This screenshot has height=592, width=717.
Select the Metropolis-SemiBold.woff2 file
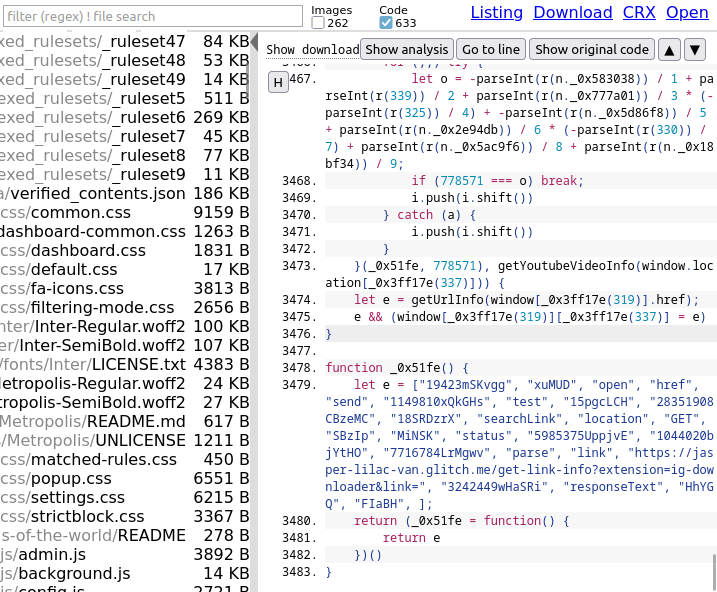pos(124,403)
